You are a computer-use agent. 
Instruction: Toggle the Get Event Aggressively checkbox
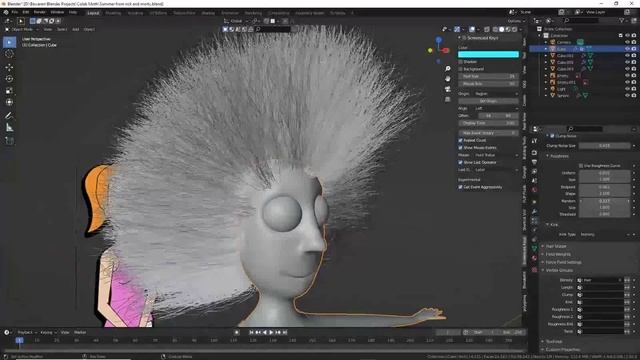pos(460,187)
